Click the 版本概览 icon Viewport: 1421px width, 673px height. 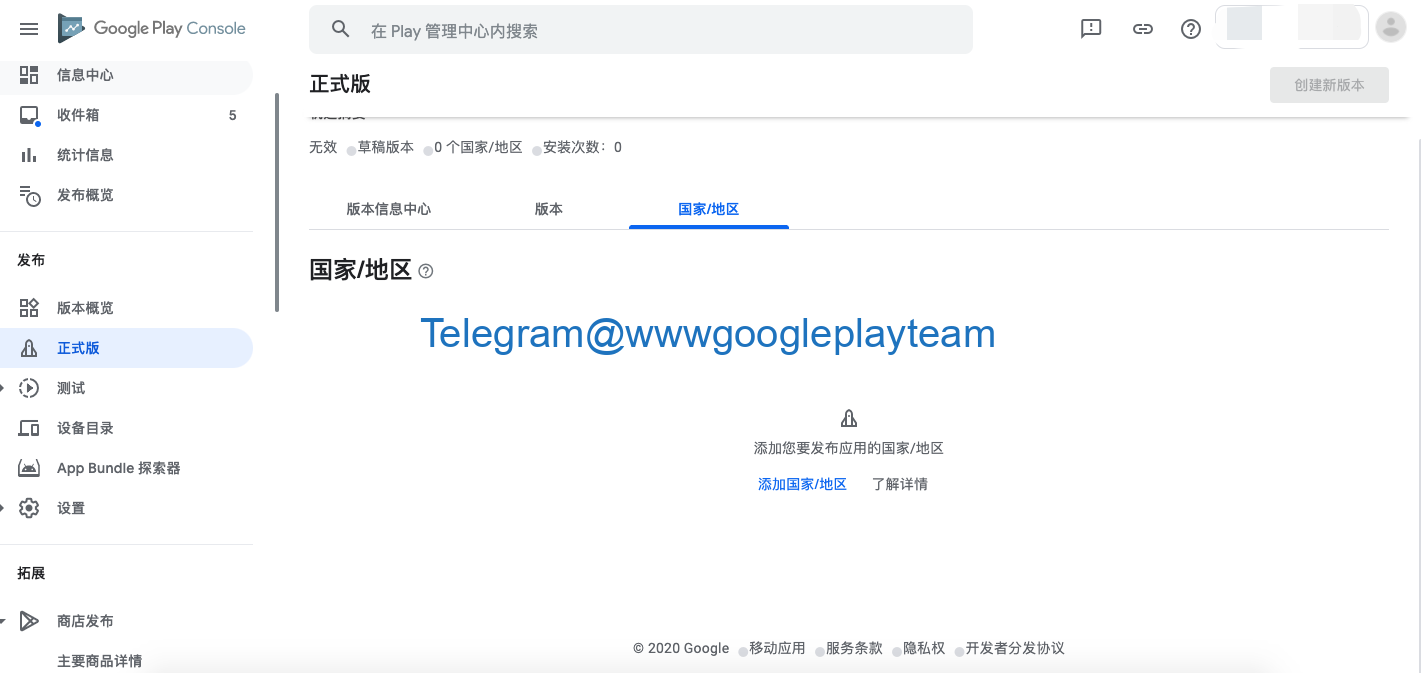click(29, 308)
